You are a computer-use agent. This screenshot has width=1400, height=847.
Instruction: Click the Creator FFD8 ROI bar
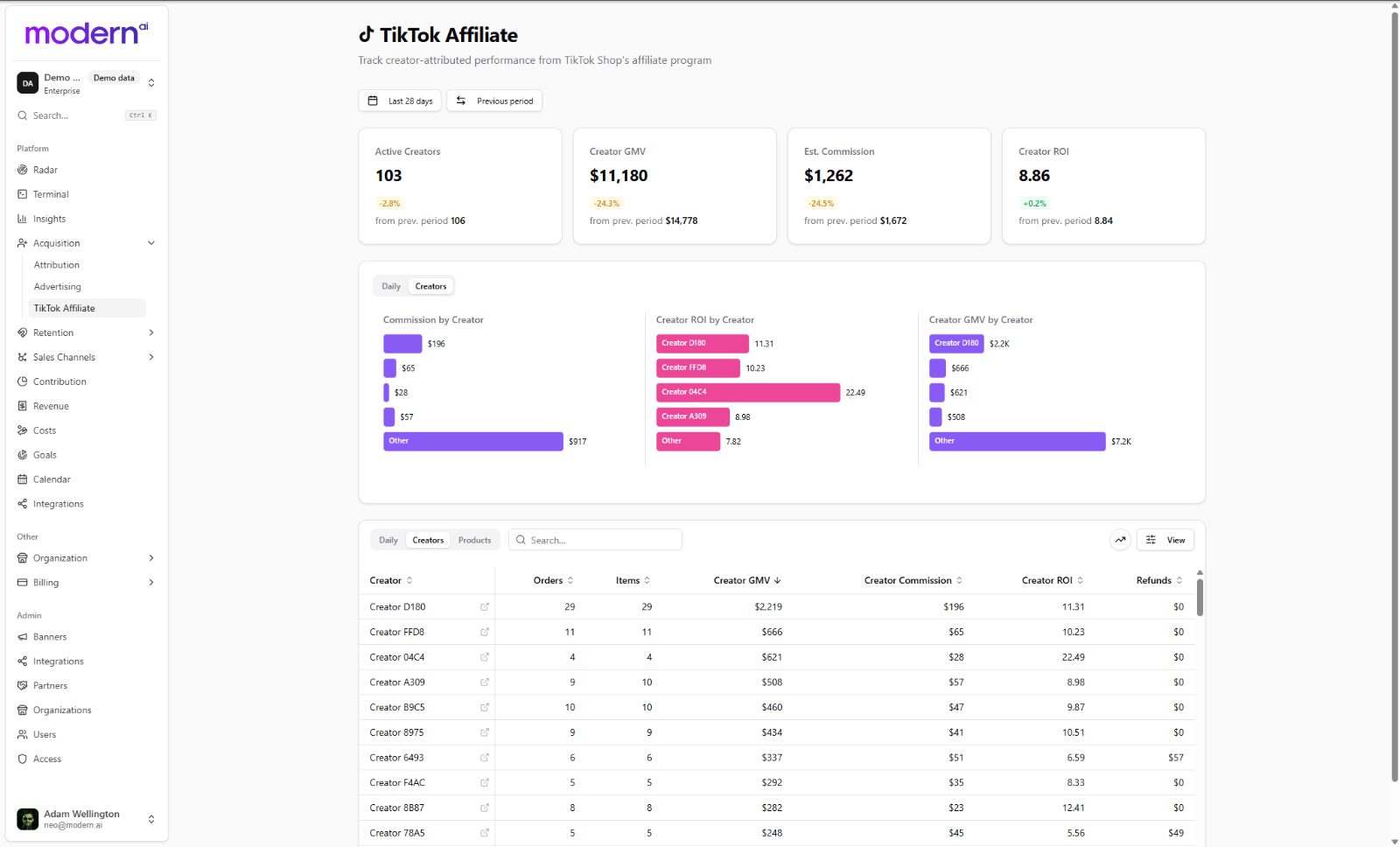click(x=698, y=367)
